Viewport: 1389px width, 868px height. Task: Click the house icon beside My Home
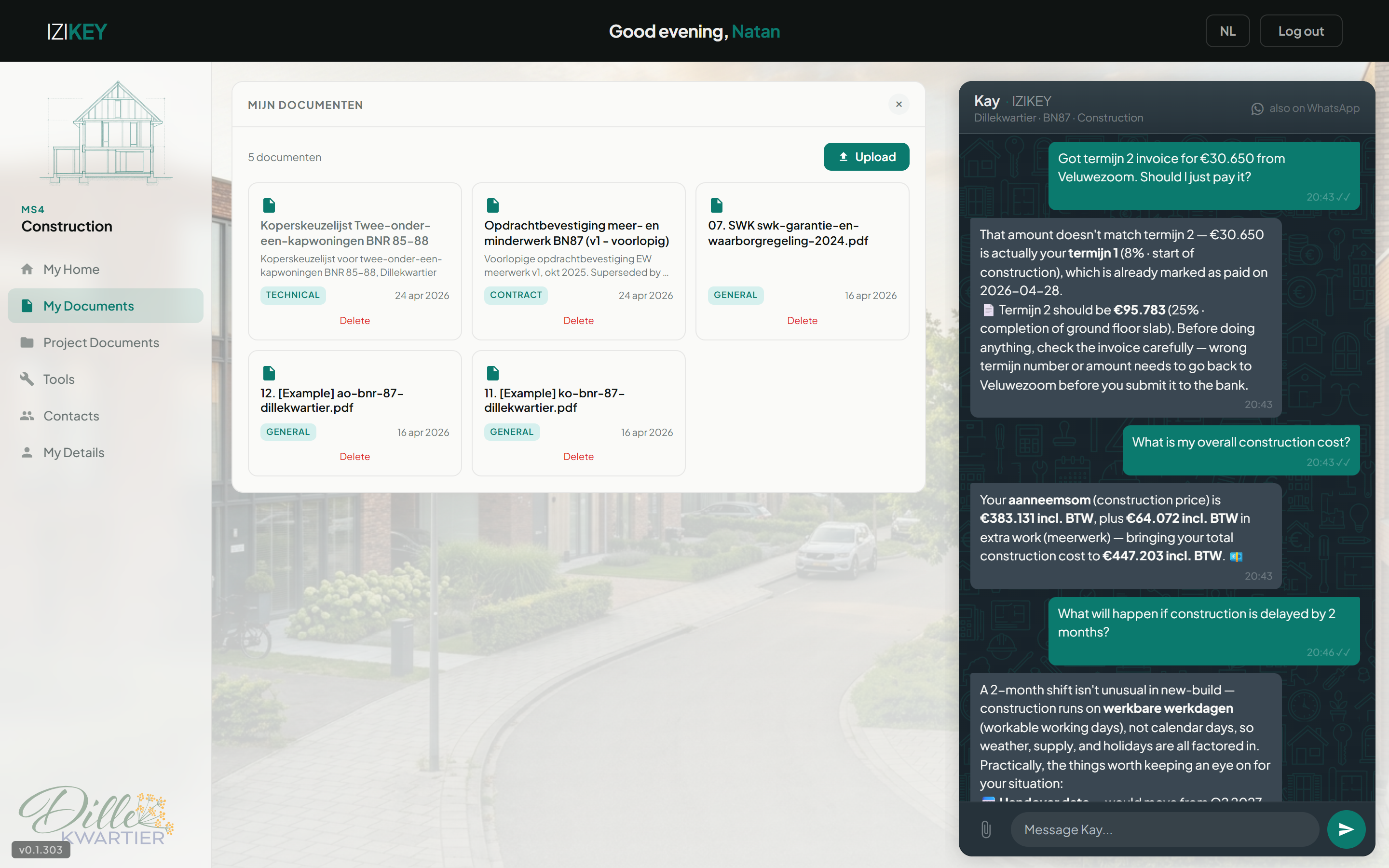(27, 269)
